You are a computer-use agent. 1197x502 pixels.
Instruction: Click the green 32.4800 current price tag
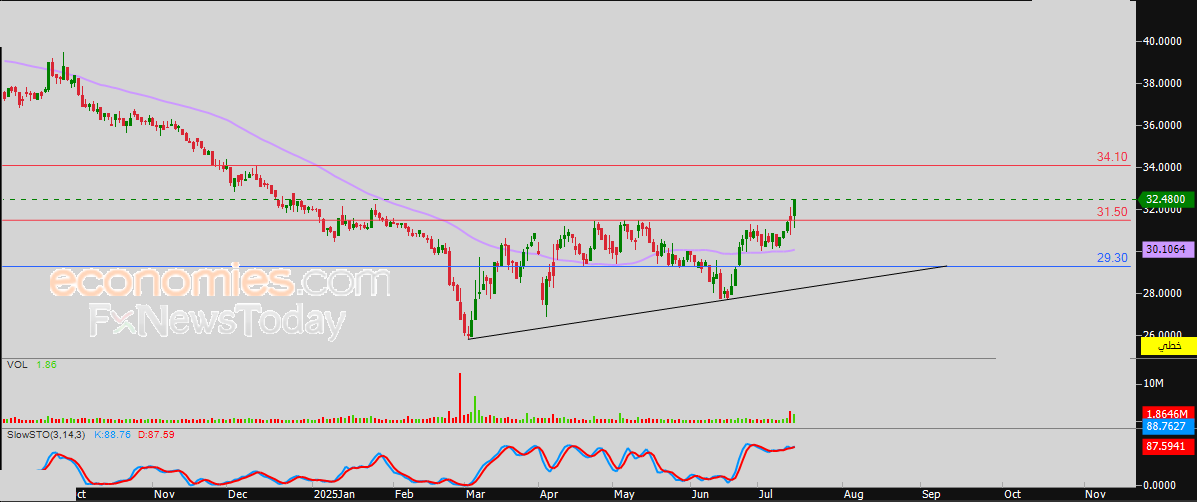pos(1167,198)
